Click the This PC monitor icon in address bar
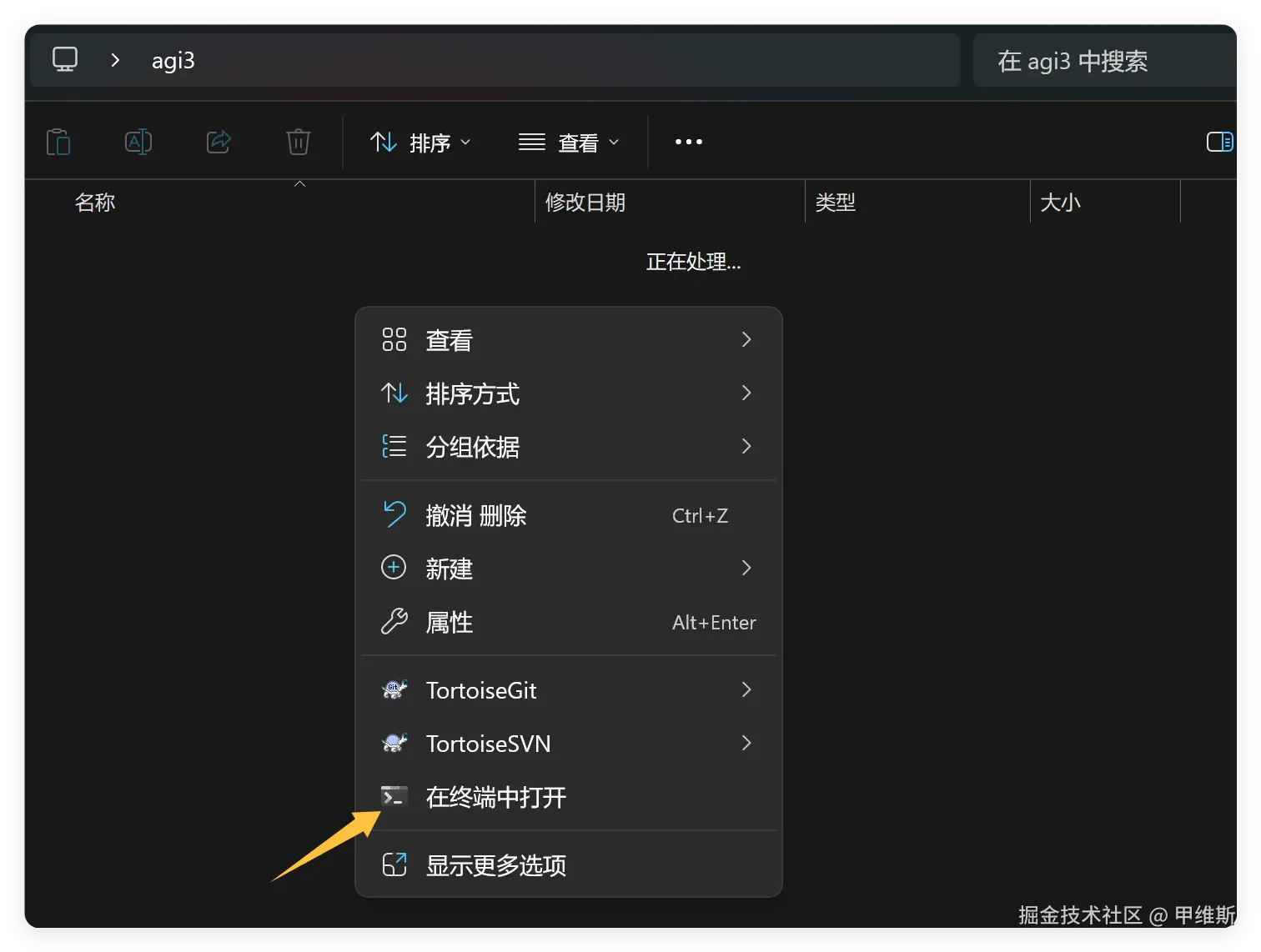This screenshot has width=1261, height=952. 65,59
